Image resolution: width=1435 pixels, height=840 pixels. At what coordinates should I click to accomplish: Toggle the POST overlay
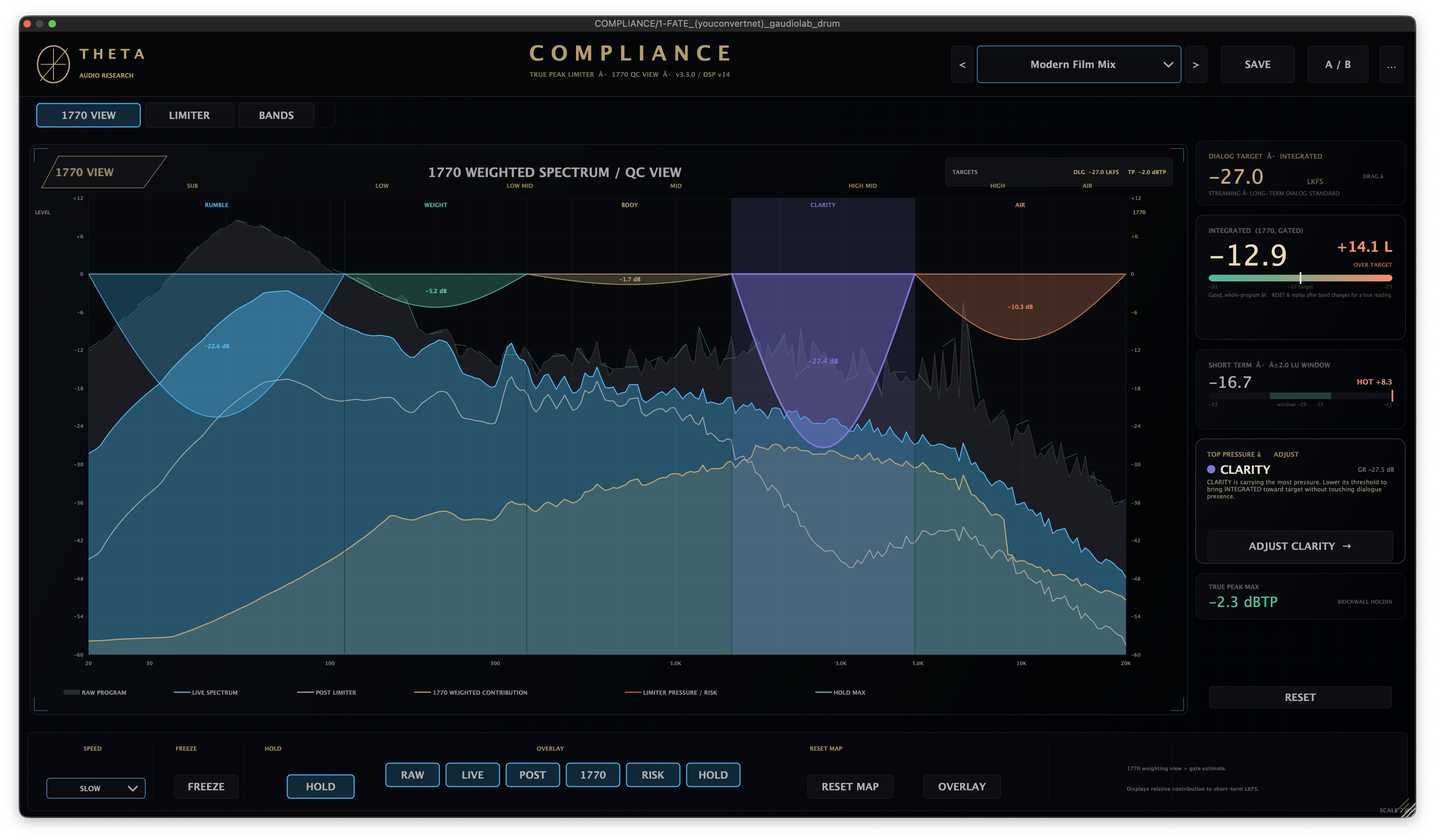pos(532,774)
